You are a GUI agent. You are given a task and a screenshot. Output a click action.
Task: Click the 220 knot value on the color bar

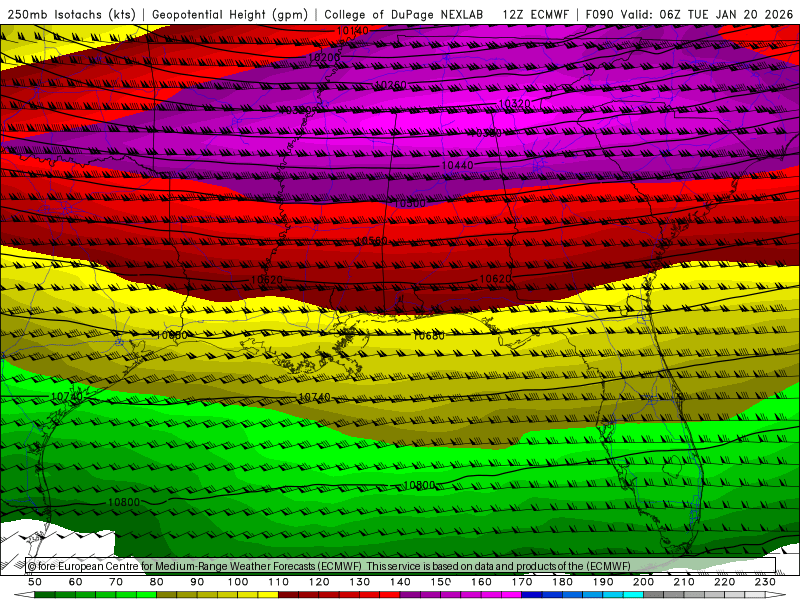(725, 582)
